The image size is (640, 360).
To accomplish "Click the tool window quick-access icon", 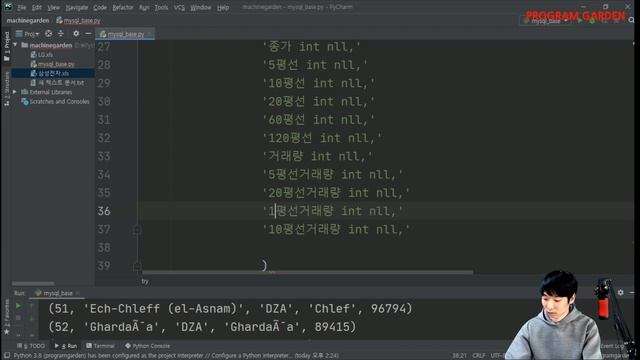I will point(7,355).
